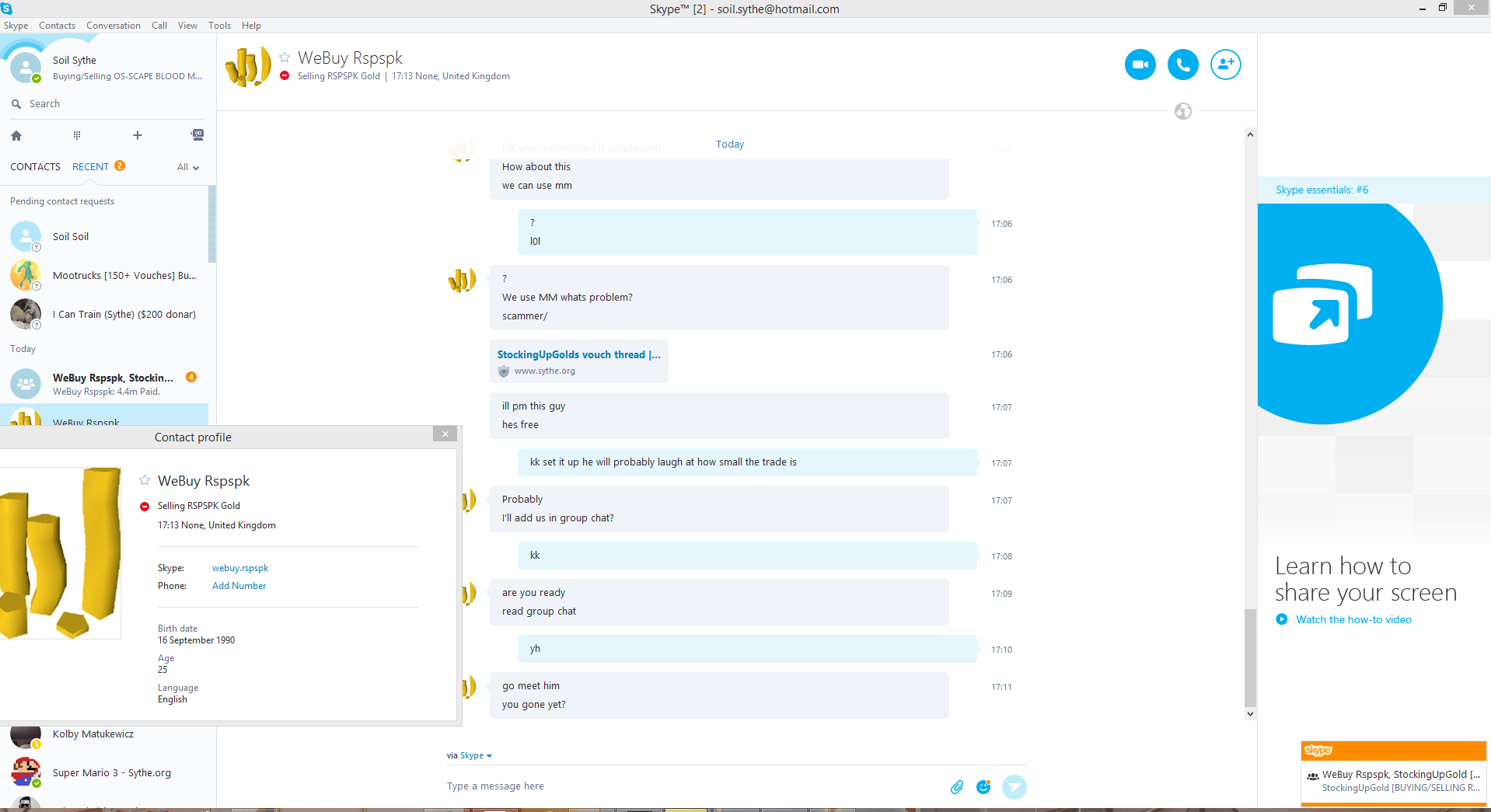Open Mootrucks [150+ Vouches] contact
The width and height of the screenshot is (1491, 812).
(104, 275)
